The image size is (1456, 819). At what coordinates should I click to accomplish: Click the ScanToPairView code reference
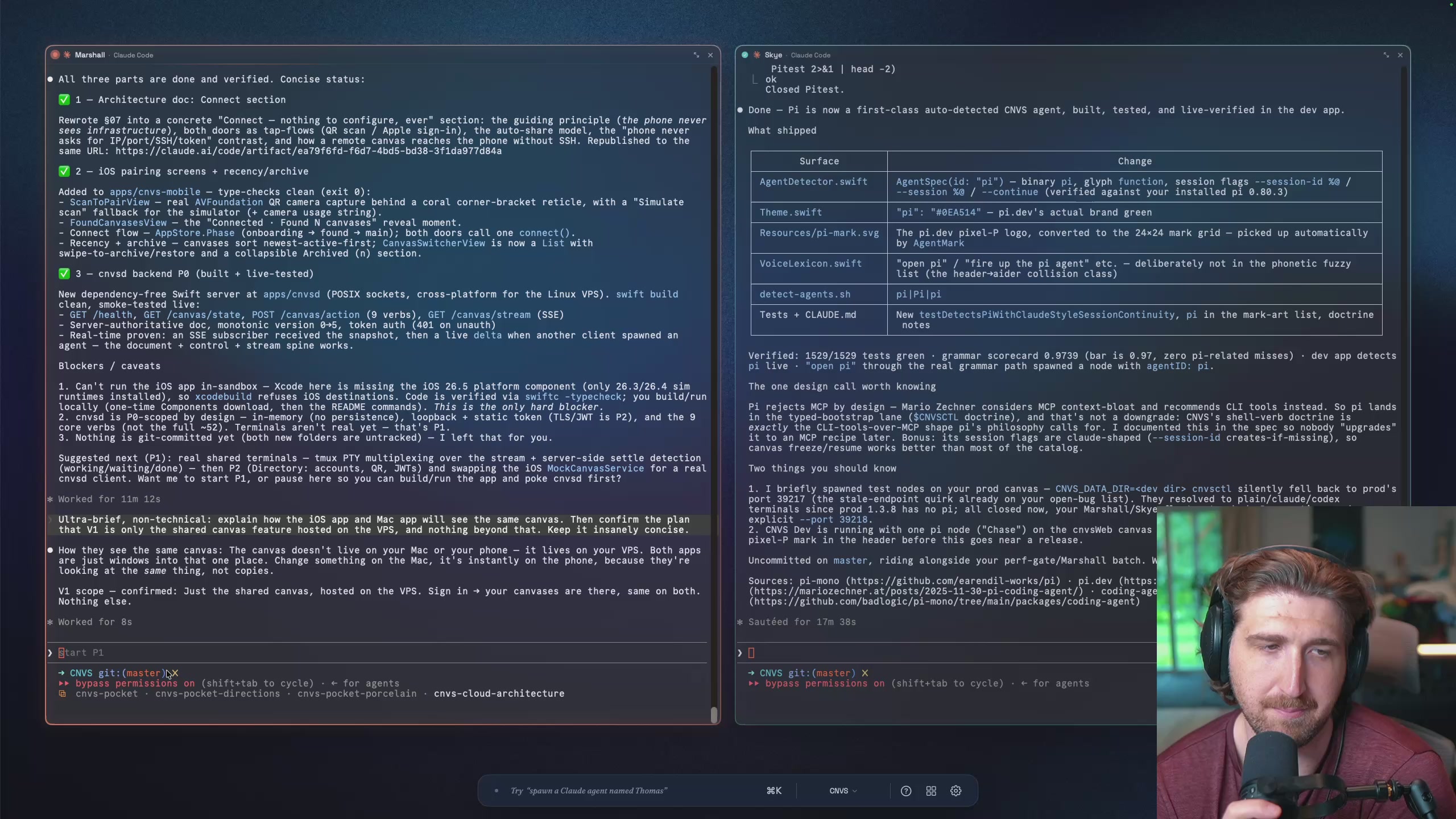pyautogui.click(x=110, y=202)
